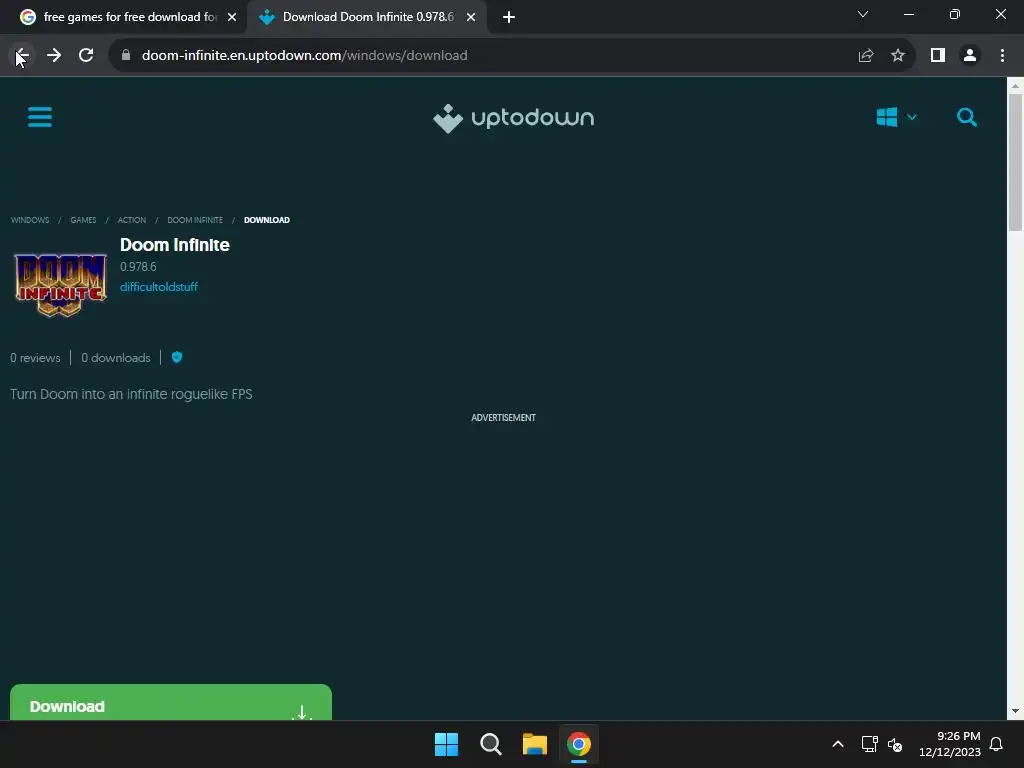
Task: Click the Doom Infinite game thumbnail
Action: click(61, 285)
